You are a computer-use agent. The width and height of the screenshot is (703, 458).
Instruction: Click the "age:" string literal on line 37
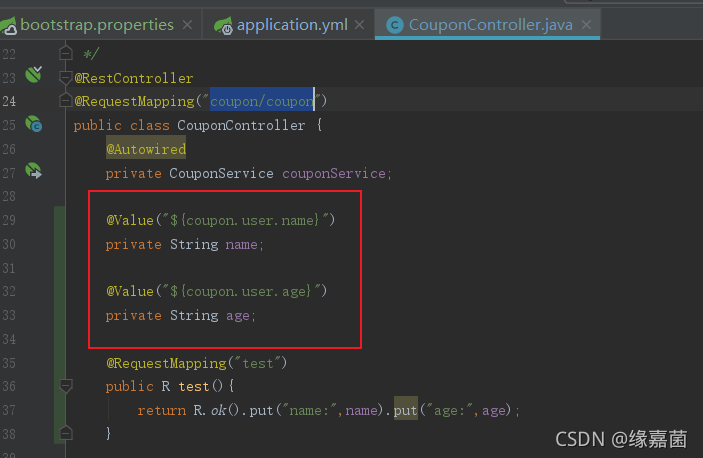(x=450, y=410)
